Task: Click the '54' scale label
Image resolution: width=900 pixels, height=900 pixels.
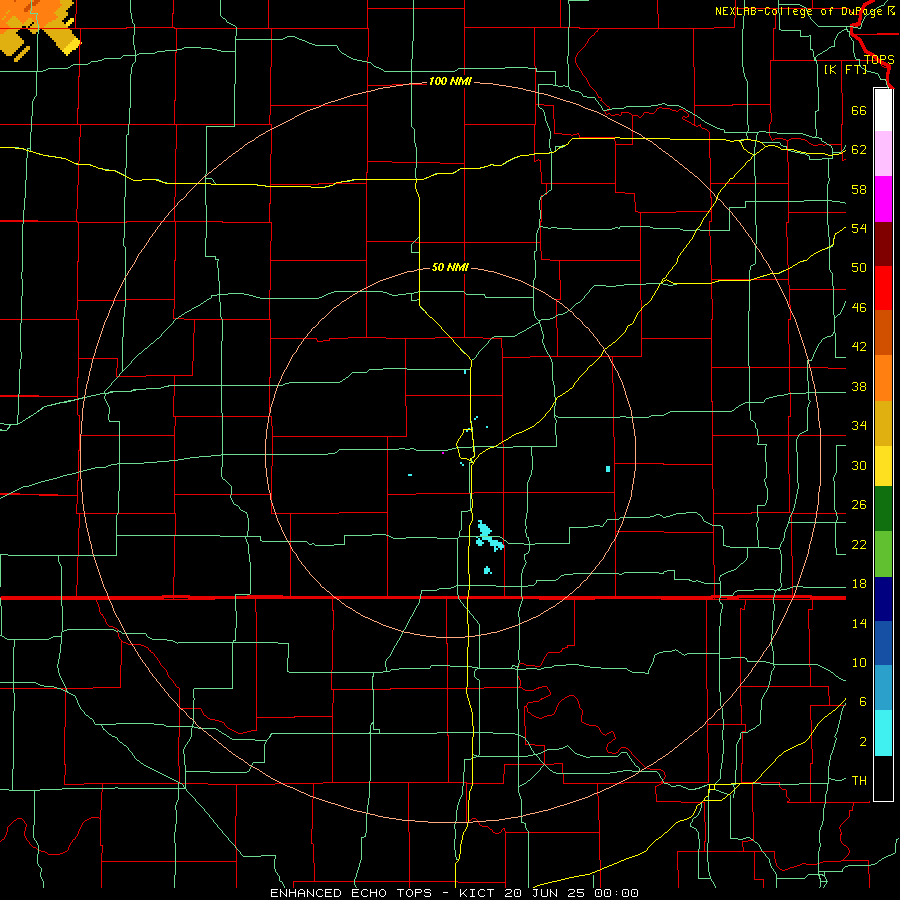Action: [x=859, y=228]
